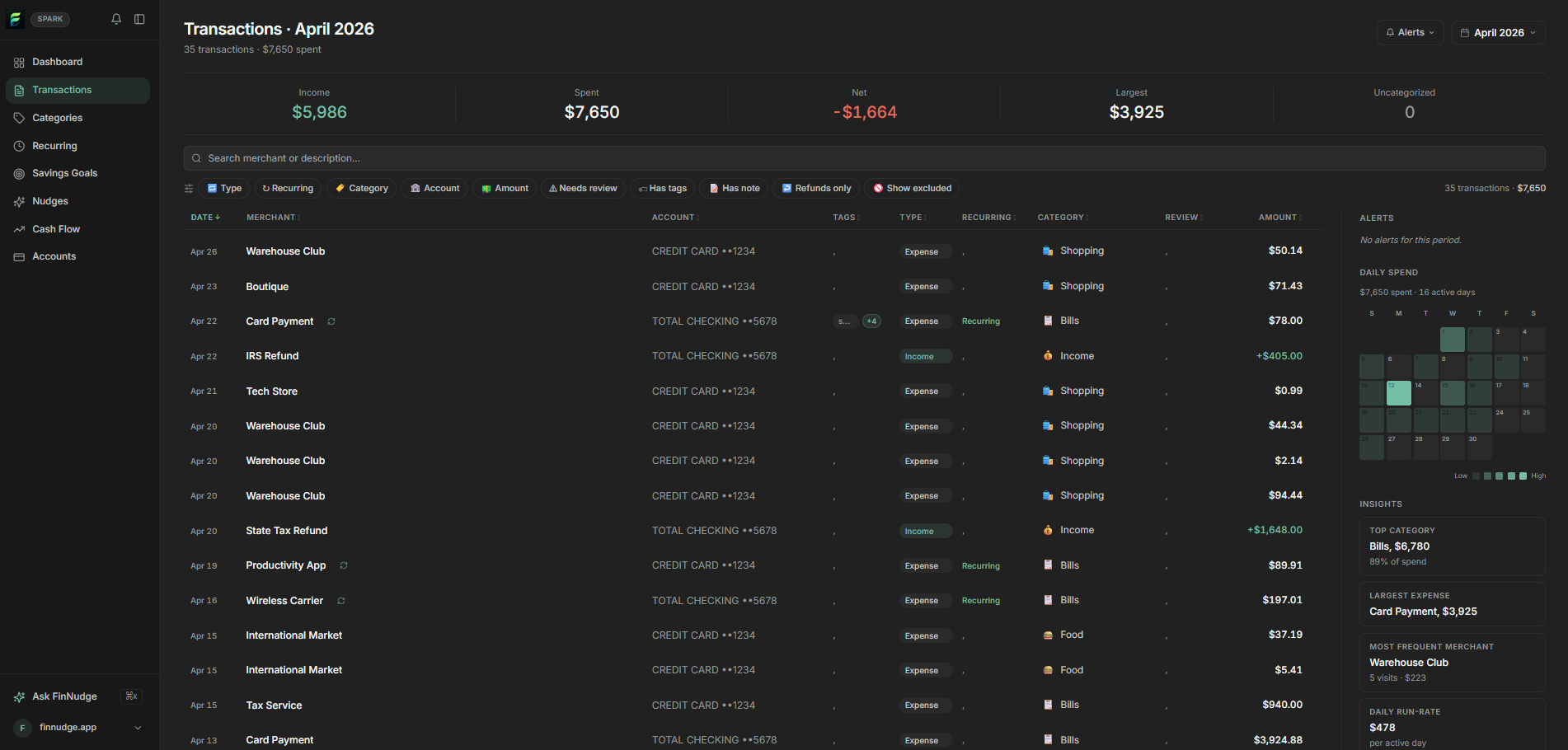The image size is (1568, 750).
Task: Toggle Show excluded filter
Action: click(912, 189)
